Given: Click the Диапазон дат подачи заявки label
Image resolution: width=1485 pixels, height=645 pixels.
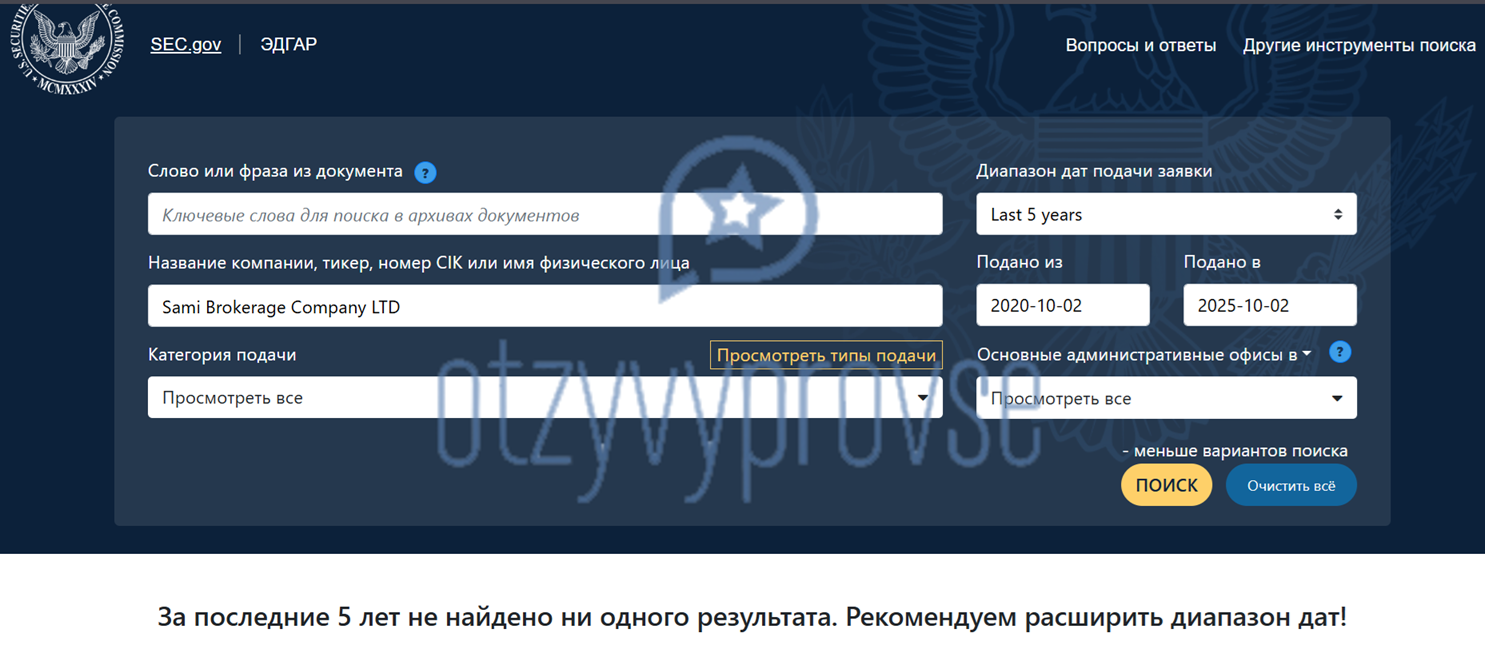Looking at the screenshot, I should point(1094,171).
